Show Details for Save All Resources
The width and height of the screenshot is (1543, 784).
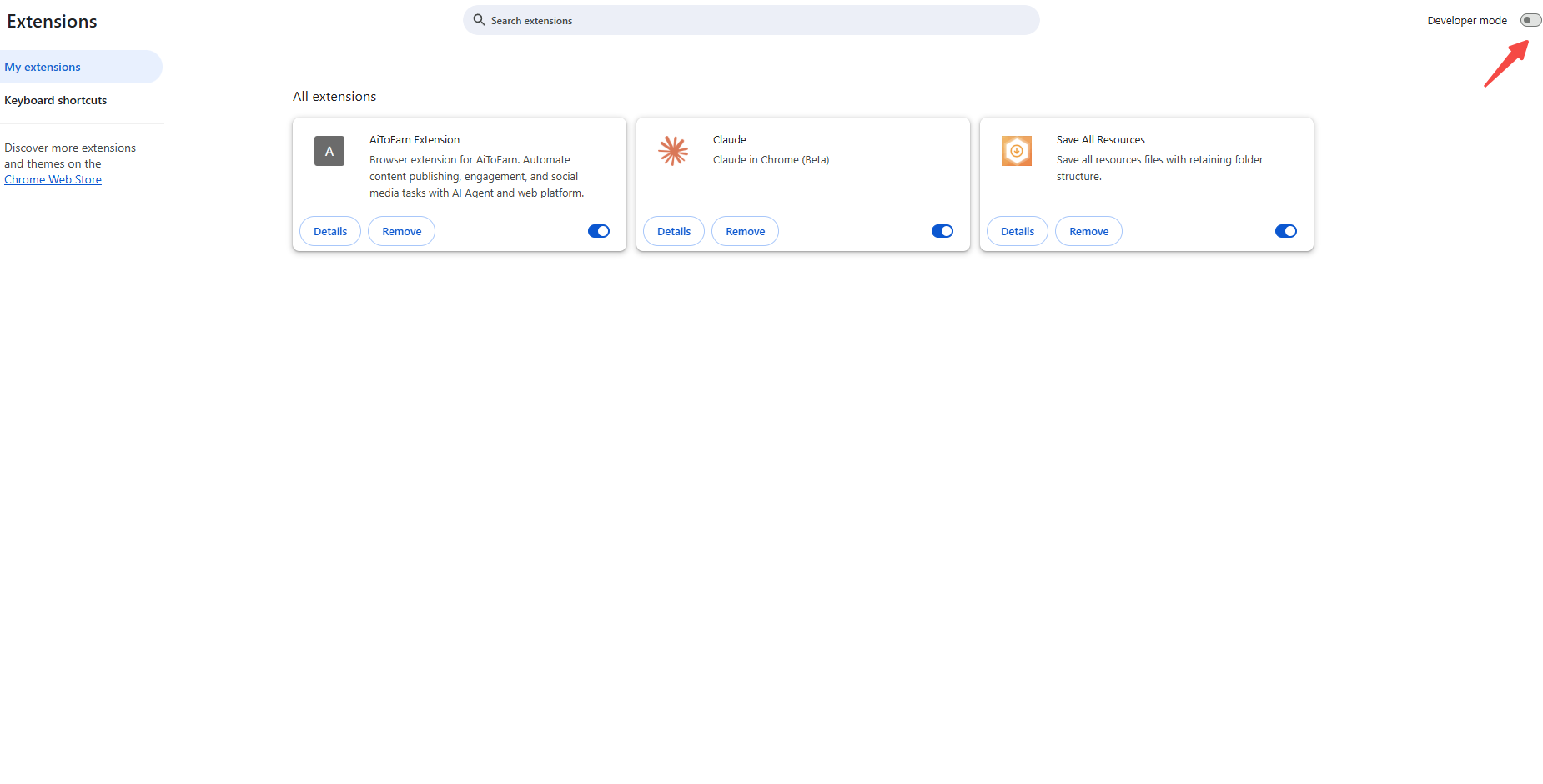click(x=1017, y=231)
